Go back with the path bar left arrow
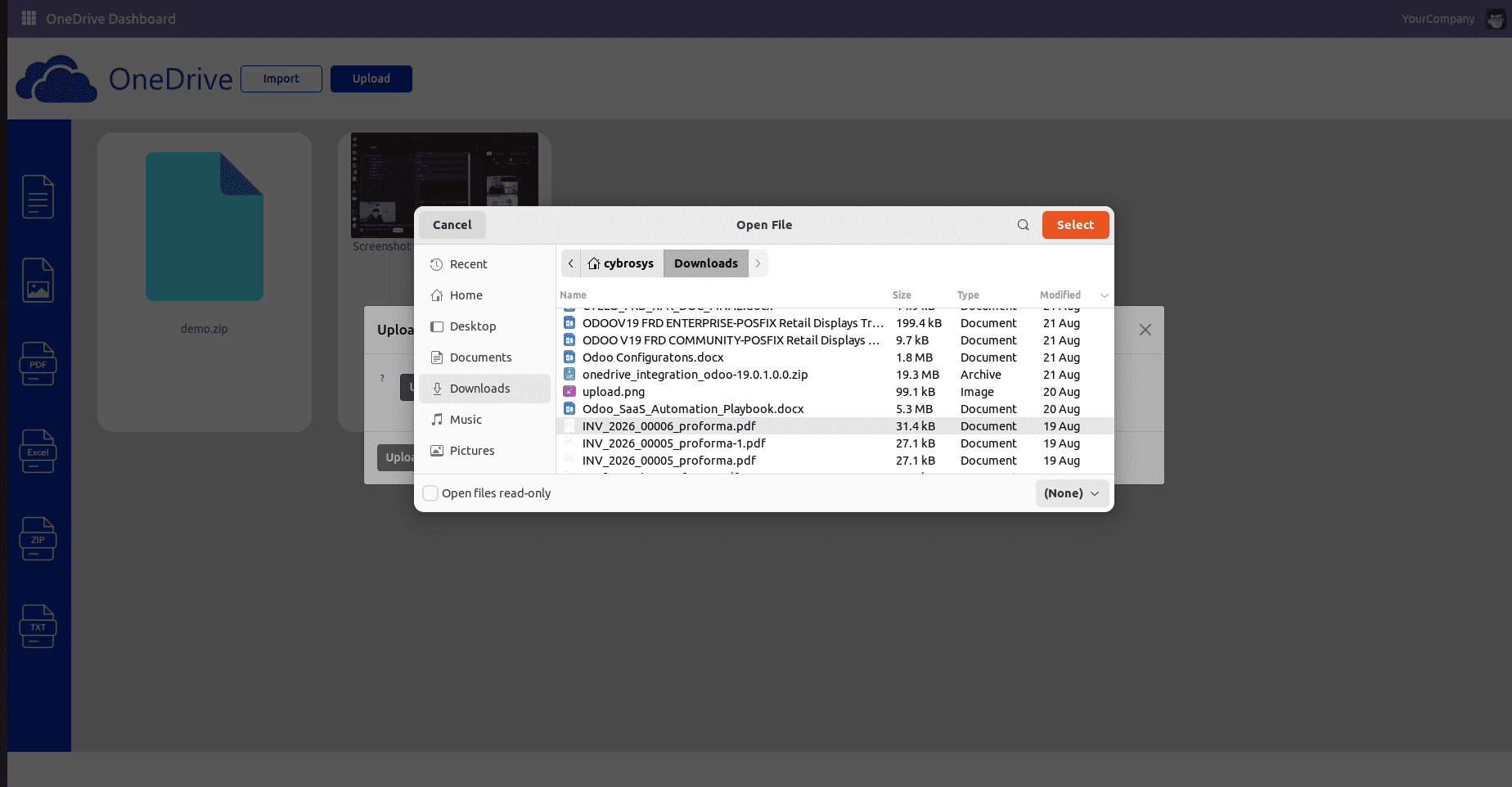Viewport: 1512px width, 787px height. pyautogui.click(x=571, y=263)
